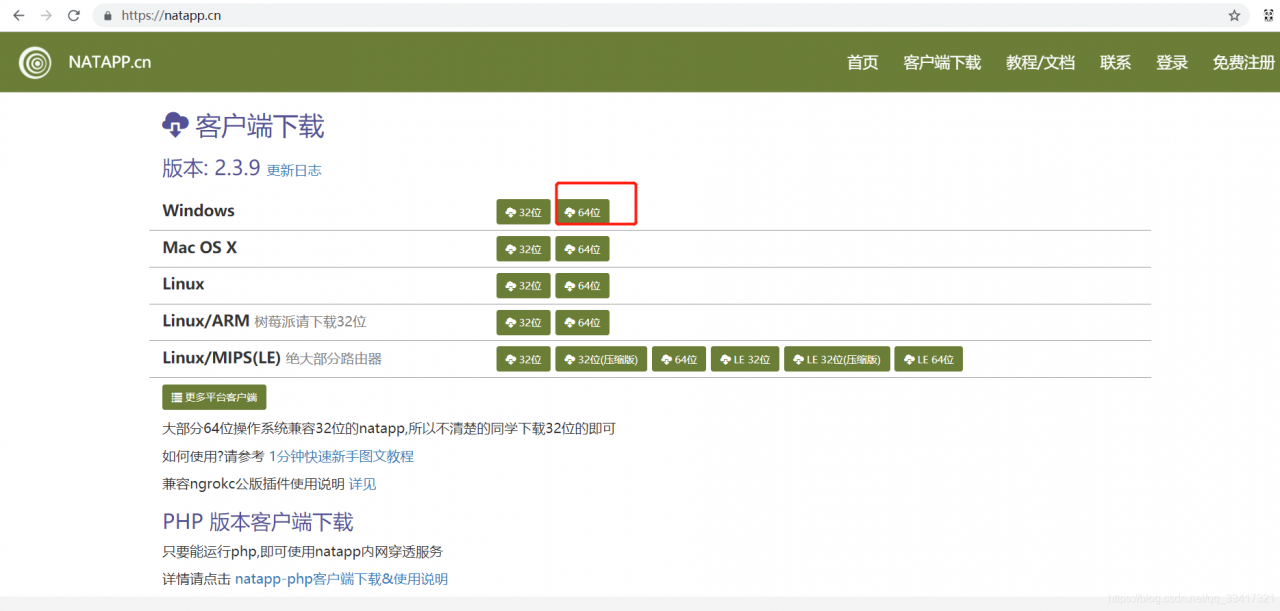The width and height of the screenshot is (1280, 611).
Task: Click the 客户端下载 page heading
Action: tap(260, 126)
